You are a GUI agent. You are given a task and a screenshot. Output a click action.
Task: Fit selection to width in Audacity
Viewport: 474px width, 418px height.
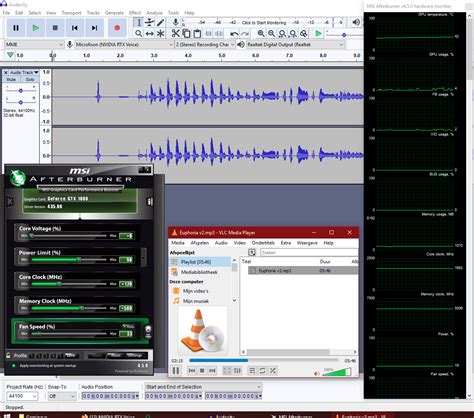(282, 33)
